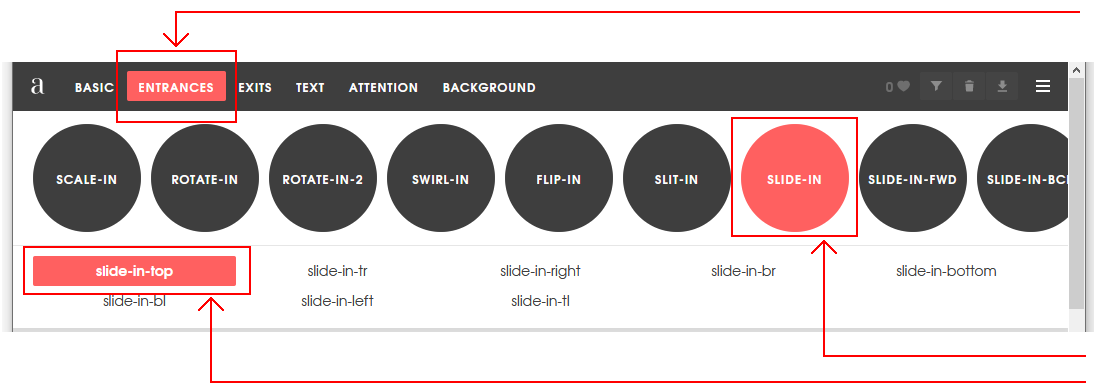Choose the SWIRL-IN animation circle
This screenshot has width=1097, height=389.
[441, 178]
